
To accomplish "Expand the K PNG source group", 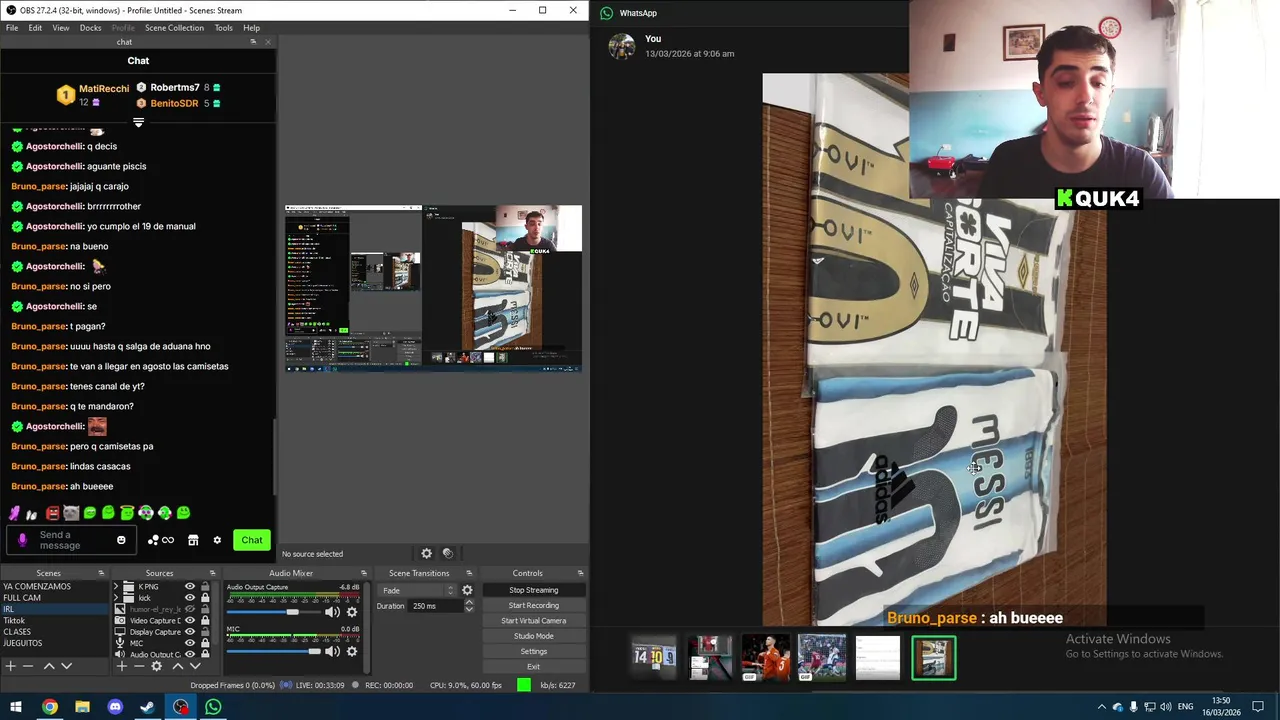I will (x=116, y=587).
